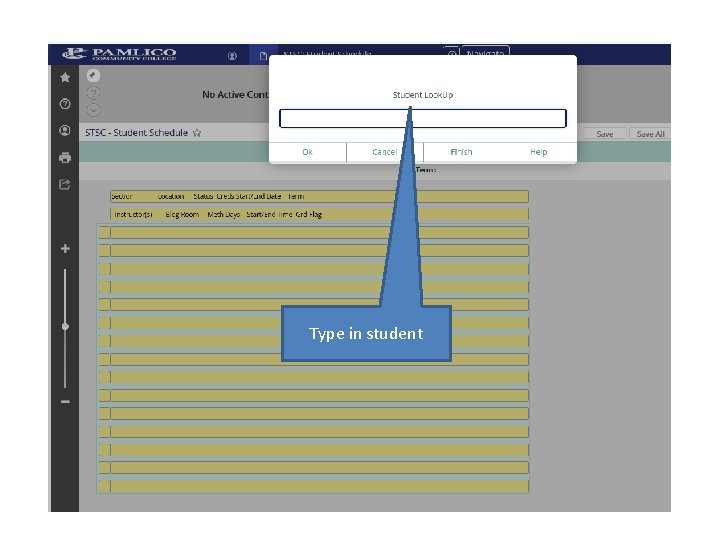
Task: Click the Save All button
Action: click(x=650, y=134)
